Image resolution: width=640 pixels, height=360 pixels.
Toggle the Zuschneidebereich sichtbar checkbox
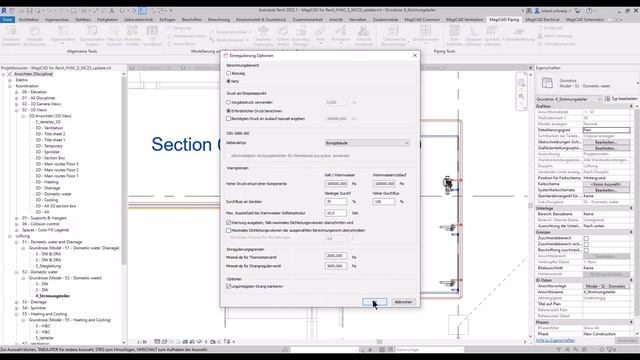(586, 244)
